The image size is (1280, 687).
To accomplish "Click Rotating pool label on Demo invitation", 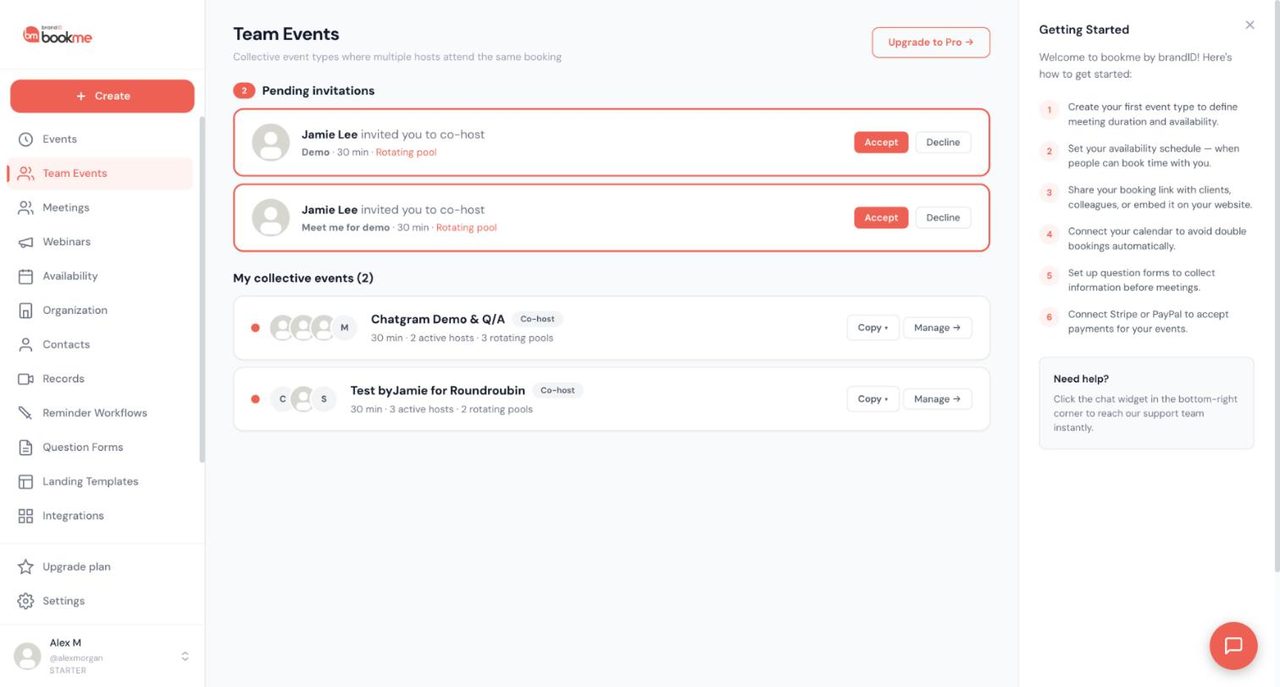I will (x=406, y=152).
